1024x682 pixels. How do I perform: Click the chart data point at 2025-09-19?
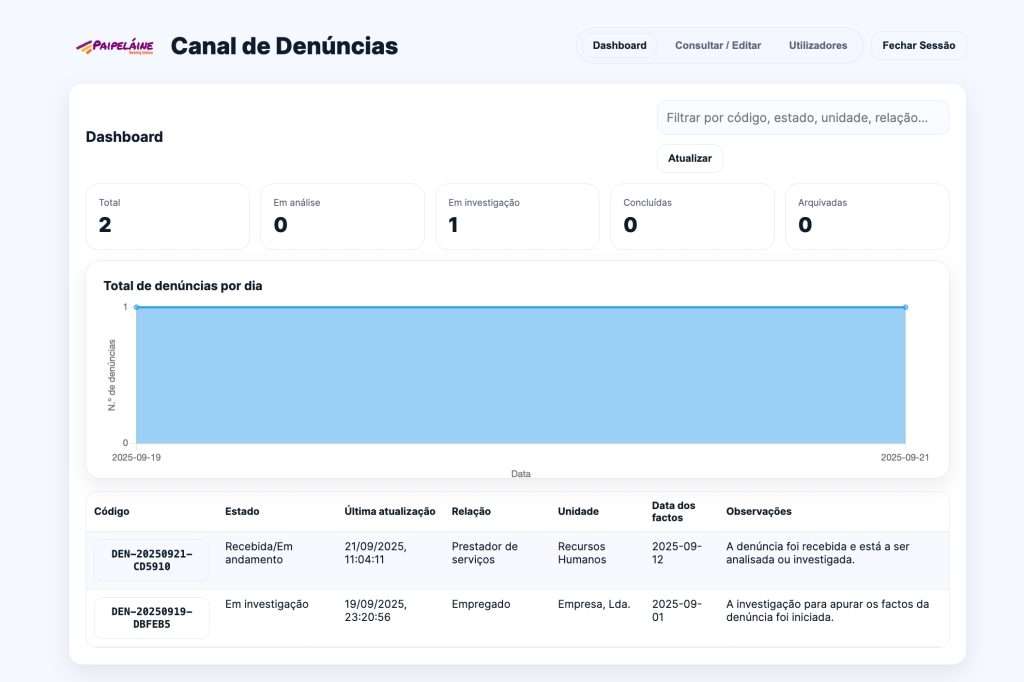click(x=136, y=307)
